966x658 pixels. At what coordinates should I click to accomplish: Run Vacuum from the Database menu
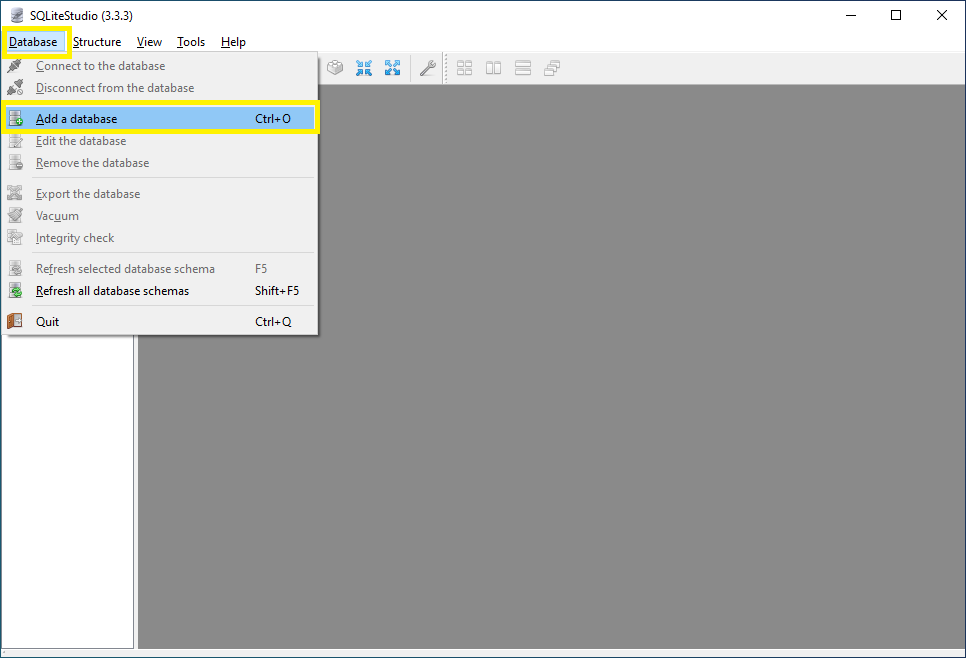(x=160, y=216)
